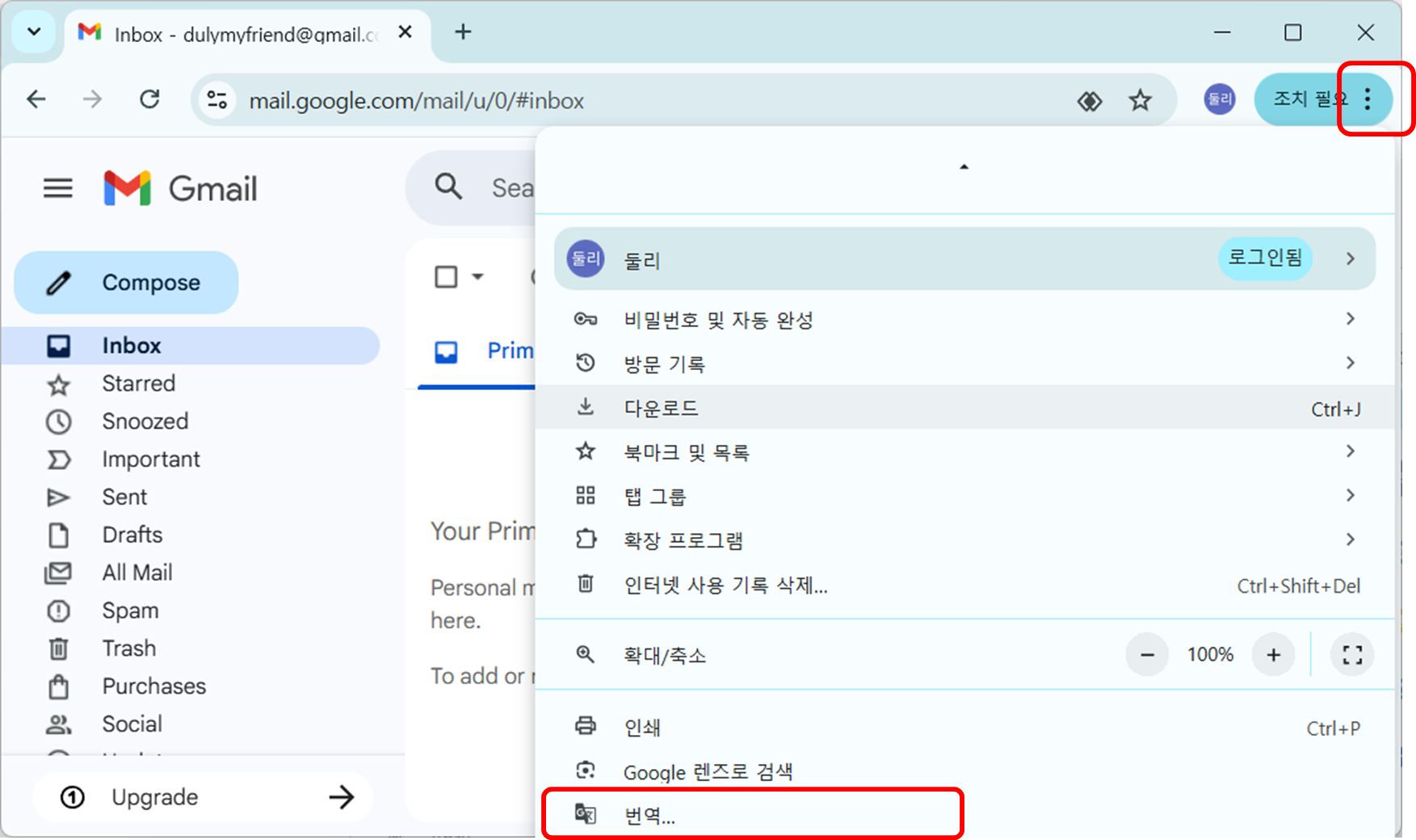
Task: Open 확장 프로그램 menu item
Action: 964,540
